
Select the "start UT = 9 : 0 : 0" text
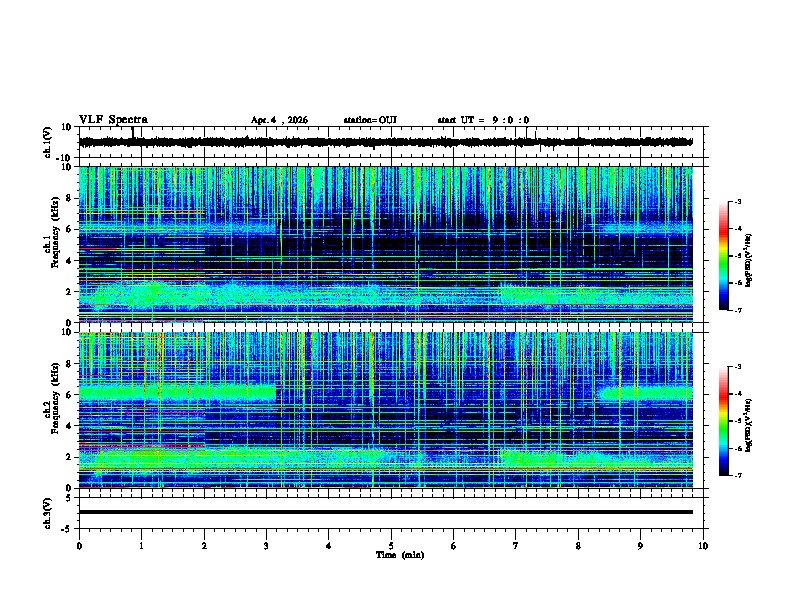483,120
